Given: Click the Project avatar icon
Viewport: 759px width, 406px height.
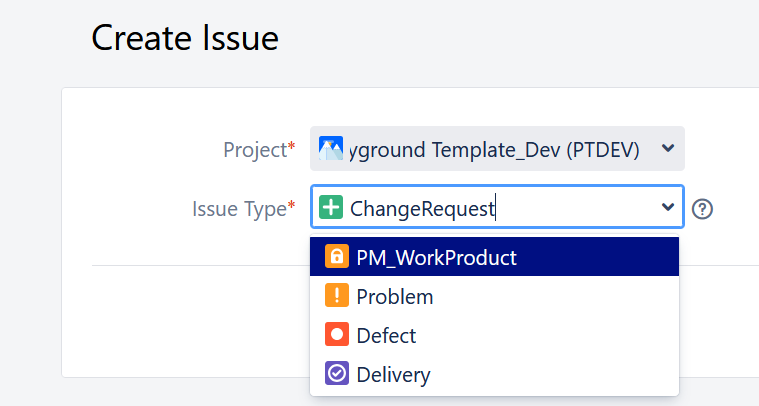Looking at the screenshot, I should pyautogui.click(x=331, y=149).
